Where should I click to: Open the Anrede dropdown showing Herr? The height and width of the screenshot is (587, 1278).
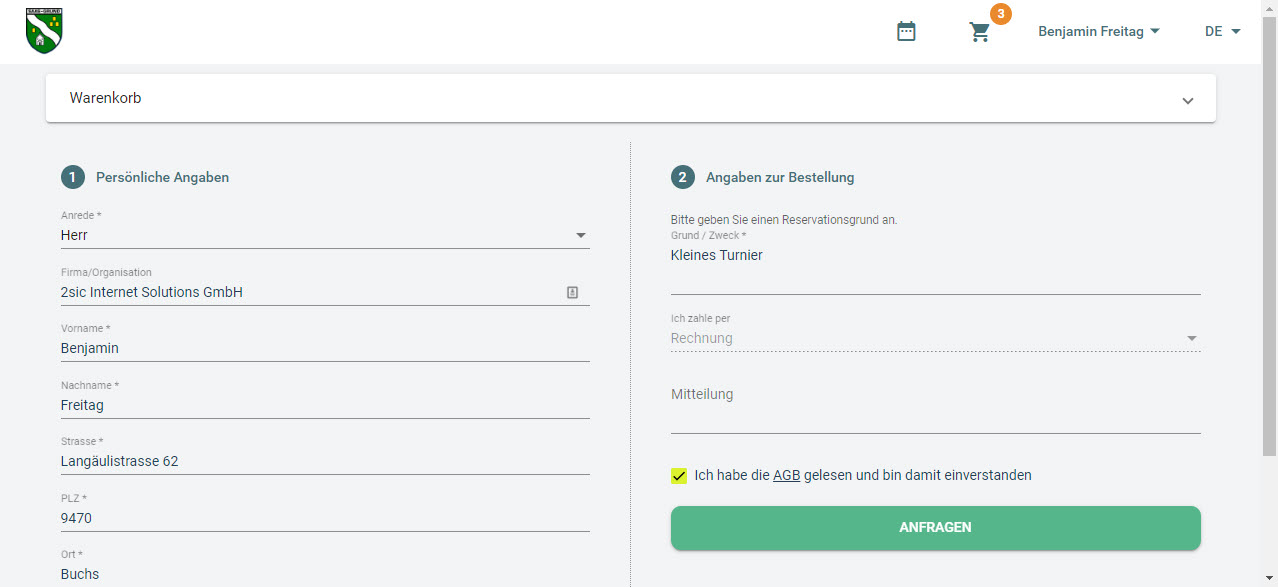[x=324, y=236]
